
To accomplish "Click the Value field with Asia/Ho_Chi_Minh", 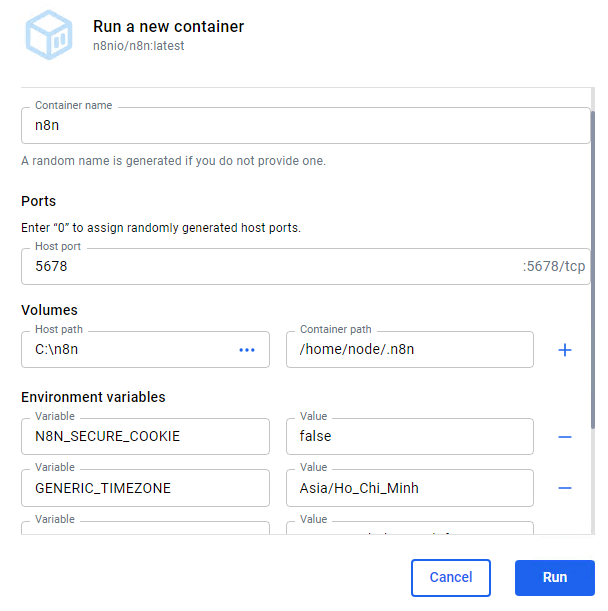I will point(409,488).
